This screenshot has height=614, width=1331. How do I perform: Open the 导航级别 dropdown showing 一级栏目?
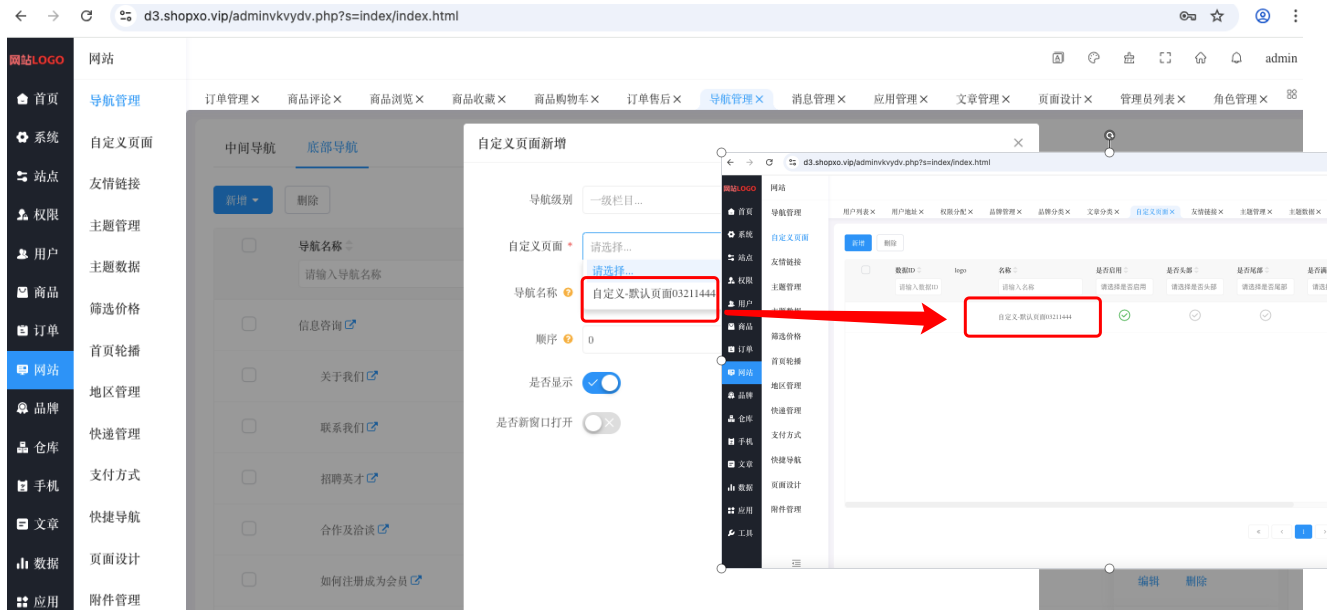652,200
